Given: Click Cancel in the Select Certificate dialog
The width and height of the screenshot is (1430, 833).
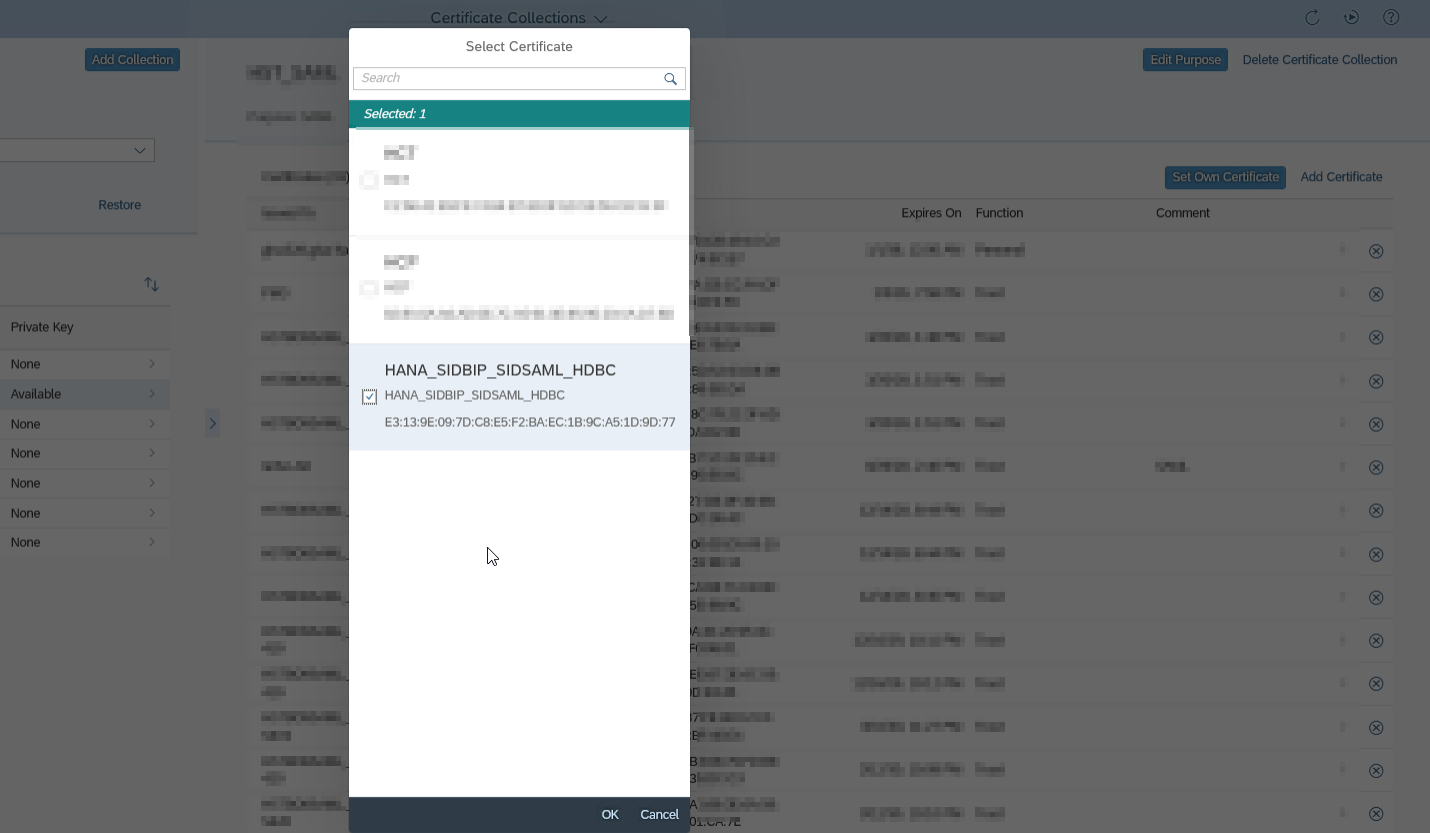Looking at the screenshot, I should (659, 815).
